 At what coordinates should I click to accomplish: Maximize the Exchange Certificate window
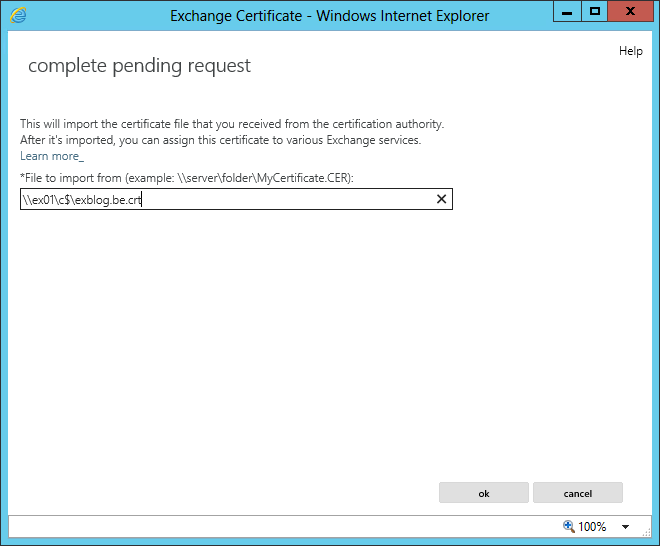tap(594, 12)
